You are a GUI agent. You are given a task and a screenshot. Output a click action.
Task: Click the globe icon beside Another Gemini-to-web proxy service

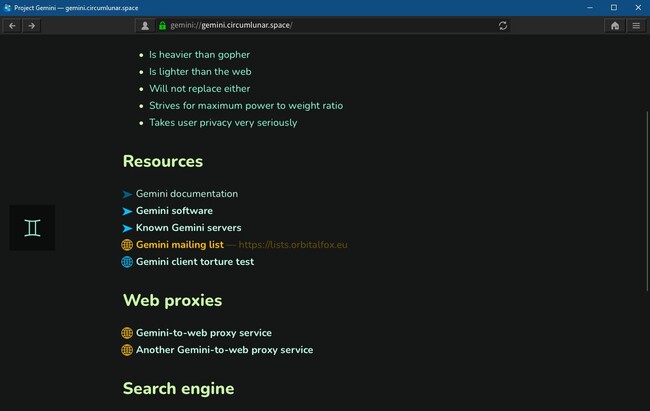127,350
